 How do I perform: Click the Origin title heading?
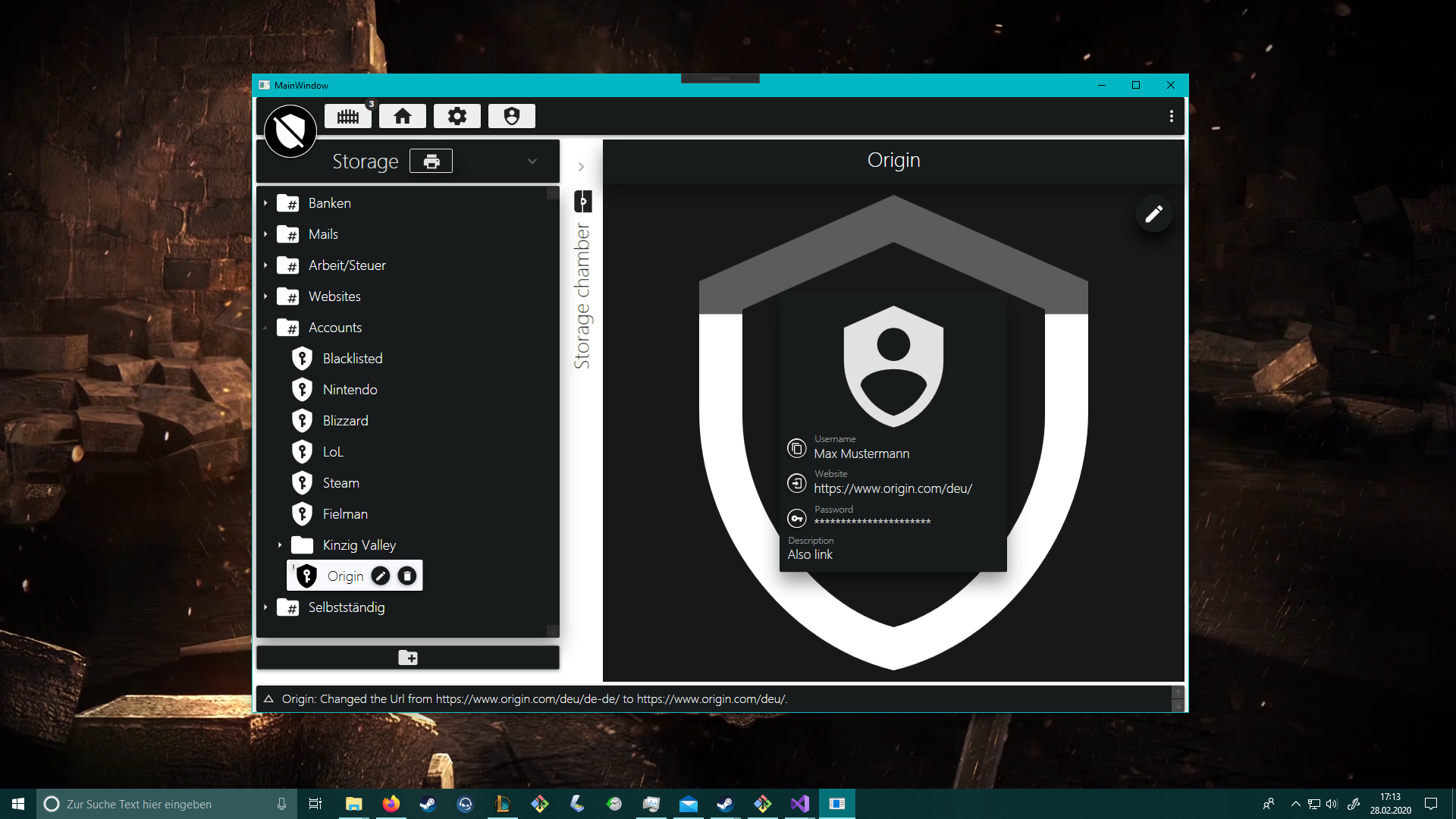[x=893, y=160]
